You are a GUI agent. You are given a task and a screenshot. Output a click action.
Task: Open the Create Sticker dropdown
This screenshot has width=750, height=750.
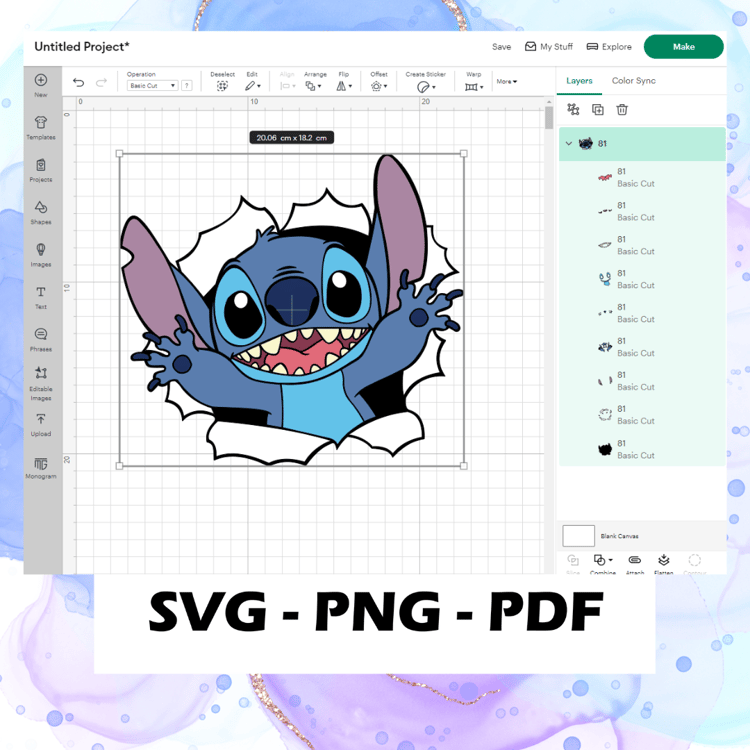[x=426, y=87]
